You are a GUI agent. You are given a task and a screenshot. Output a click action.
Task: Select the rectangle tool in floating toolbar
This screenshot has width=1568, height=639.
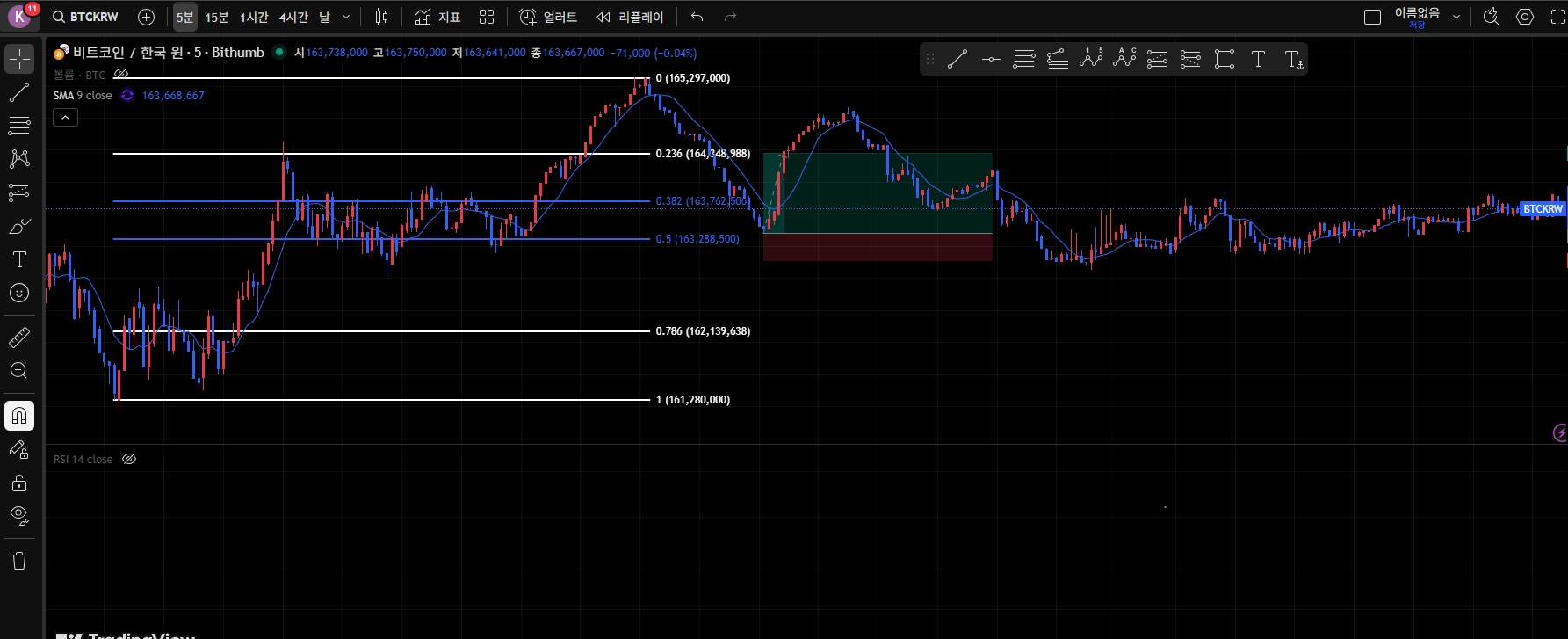click(x=1225, y=59)
